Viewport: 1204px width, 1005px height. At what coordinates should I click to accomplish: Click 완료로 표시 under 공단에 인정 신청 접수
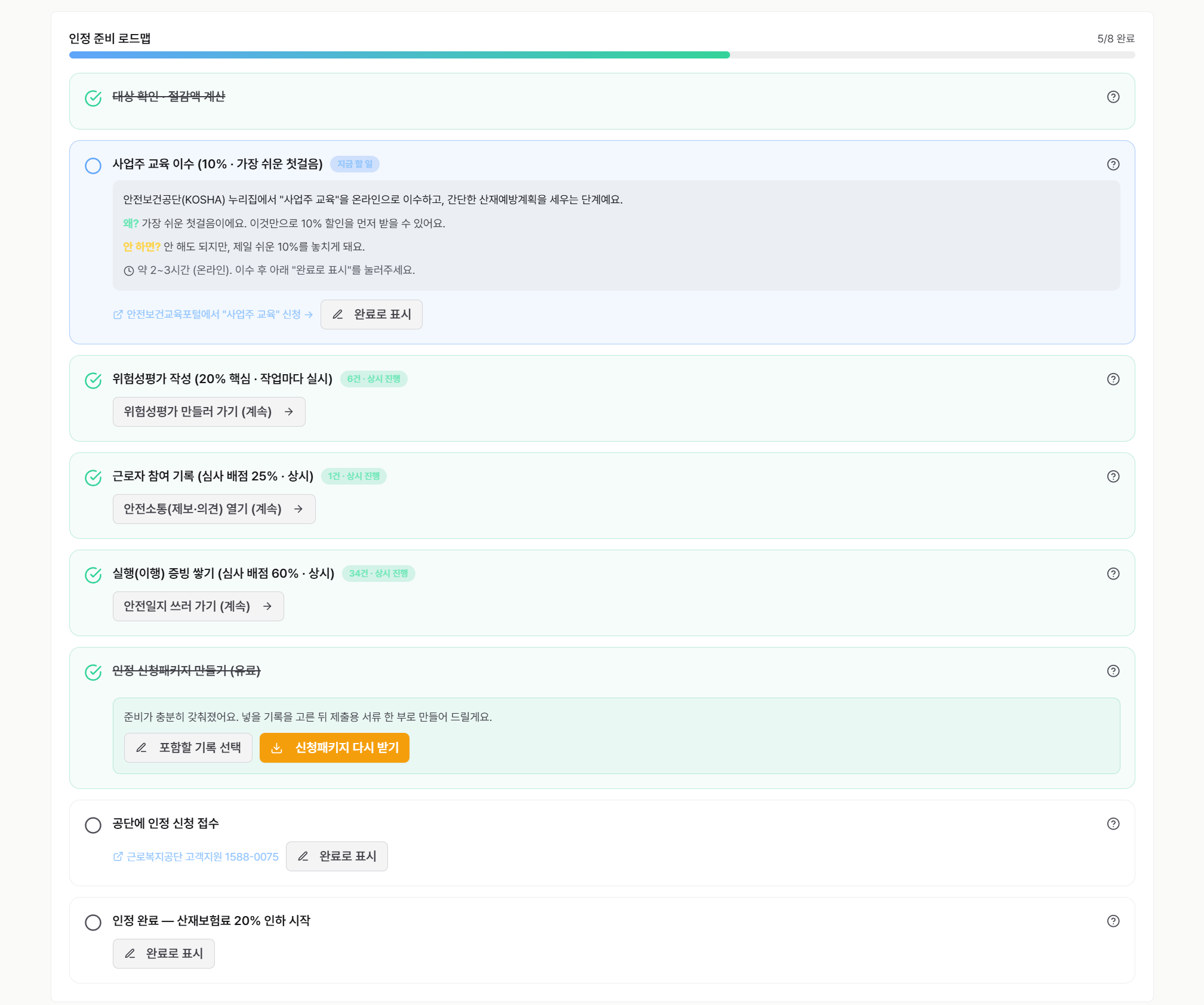(337, 856)
